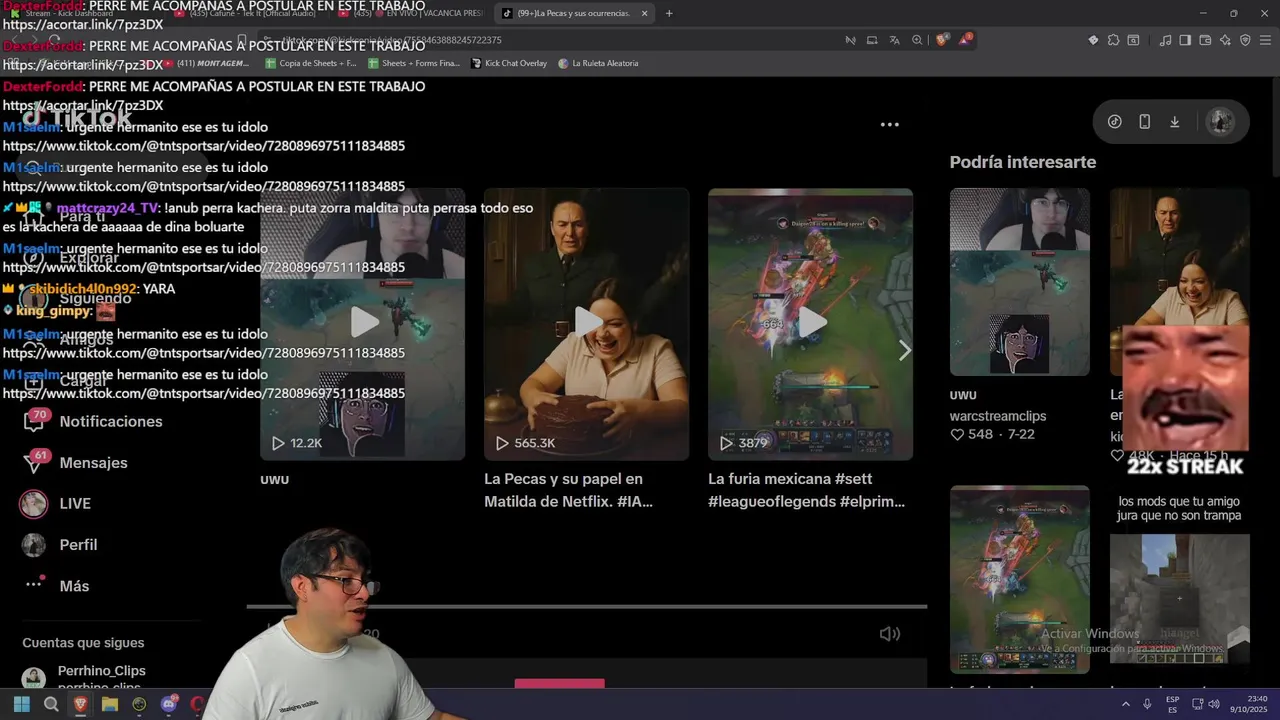The image size is (1280, 720).
Task: Open La Ruleta Aleatoria bookmark
Action: pyautogui.click(x=598, y=63)
